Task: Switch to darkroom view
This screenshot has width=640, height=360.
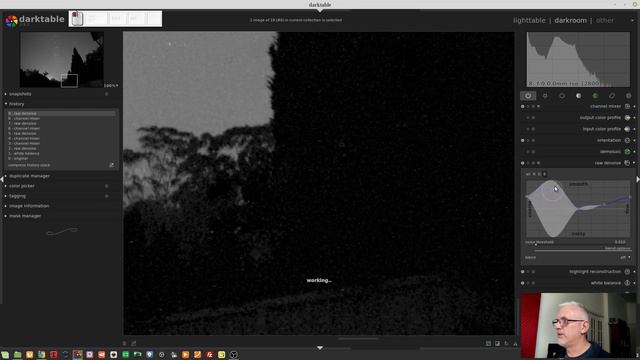Action: point(570,20)
